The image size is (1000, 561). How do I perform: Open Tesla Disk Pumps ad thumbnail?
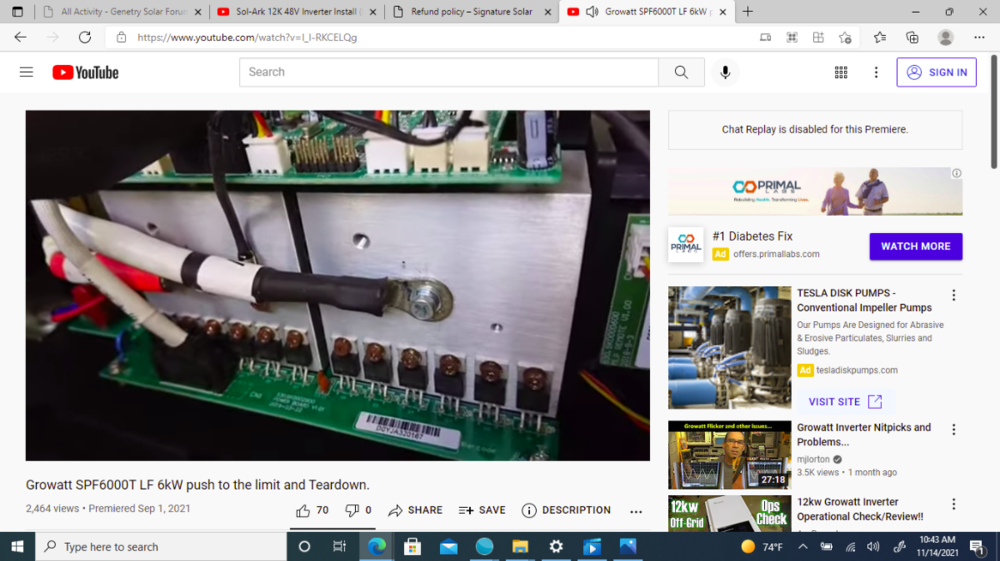pos(730,347)
